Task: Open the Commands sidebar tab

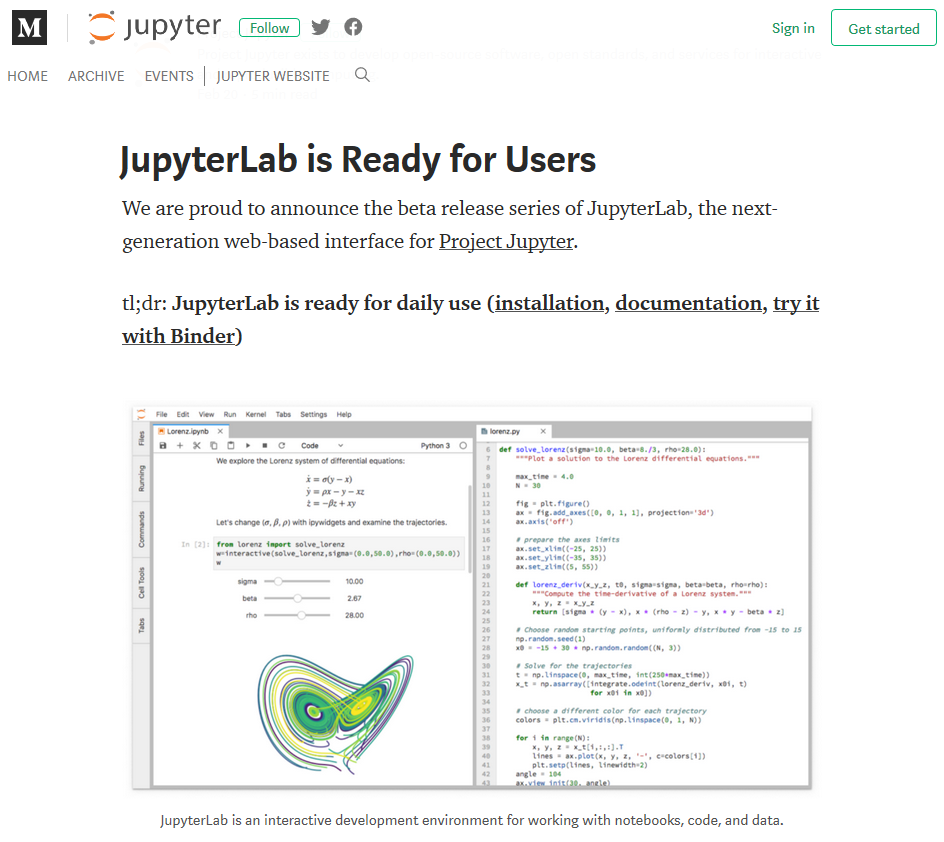Action: [141, 530]
